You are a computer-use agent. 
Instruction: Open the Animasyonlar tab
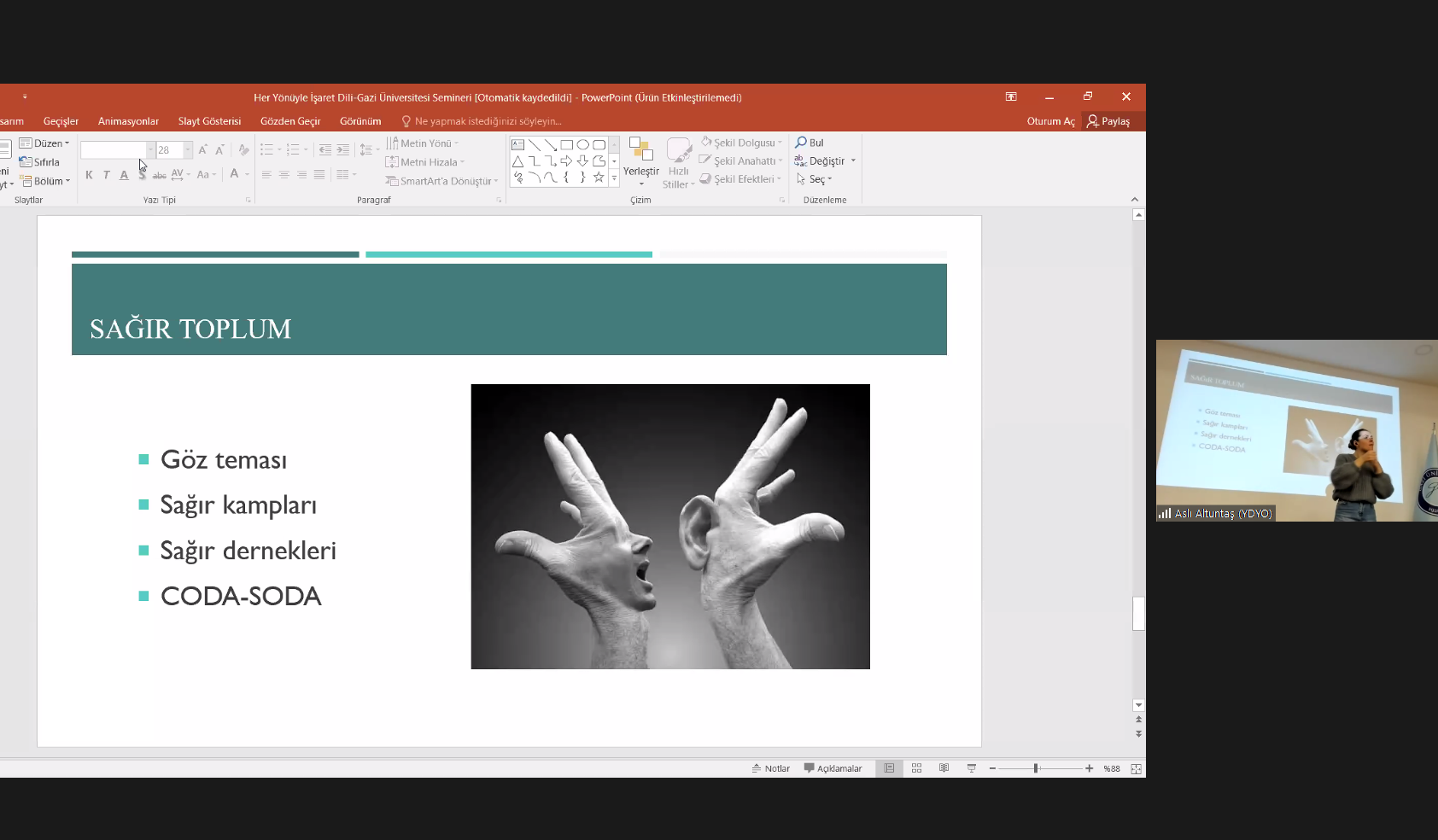pyautogui.click(x=128, y=121)
